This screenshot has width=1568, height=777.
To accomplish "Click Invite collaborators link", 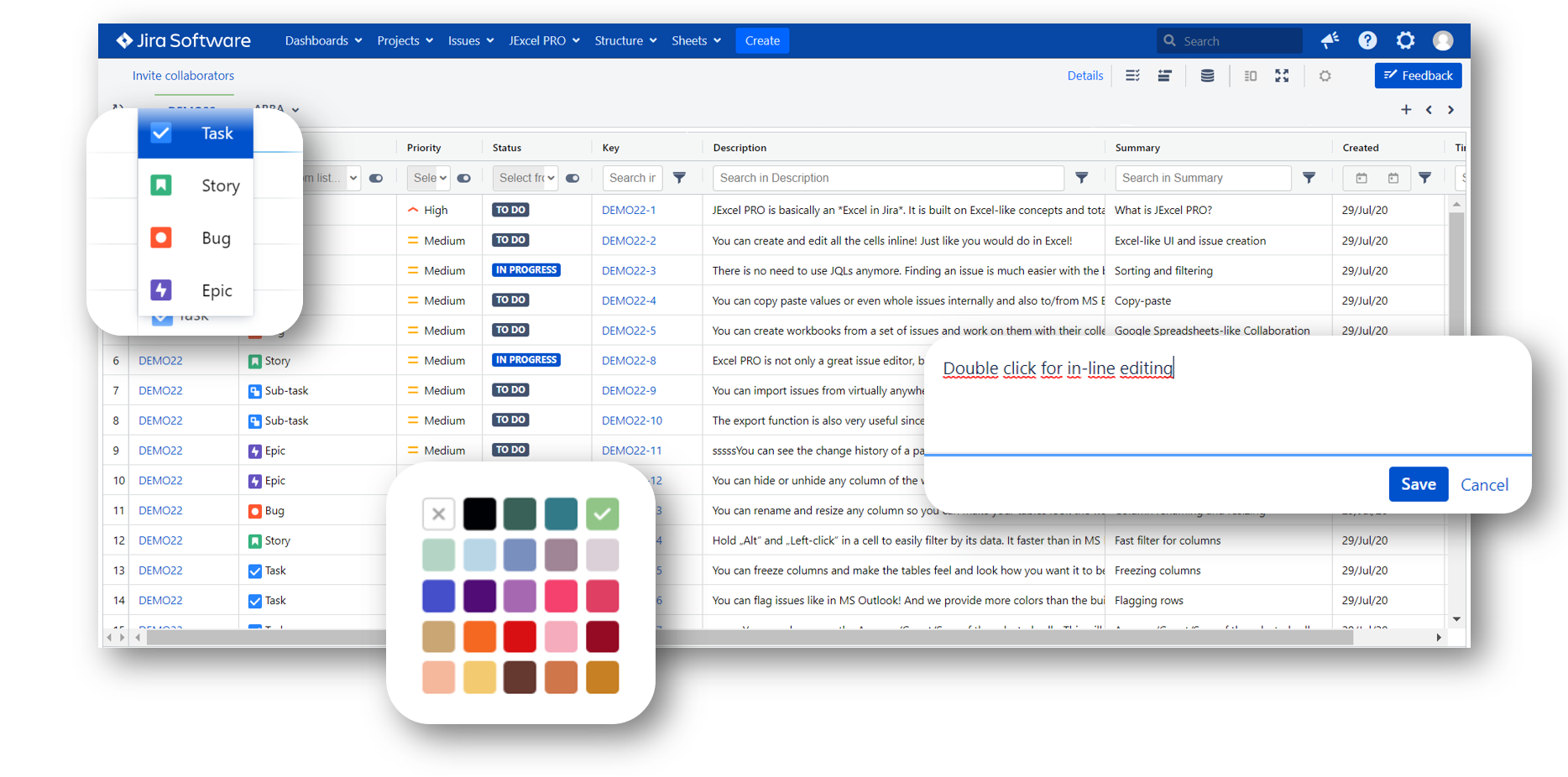I will coord(183,76).
